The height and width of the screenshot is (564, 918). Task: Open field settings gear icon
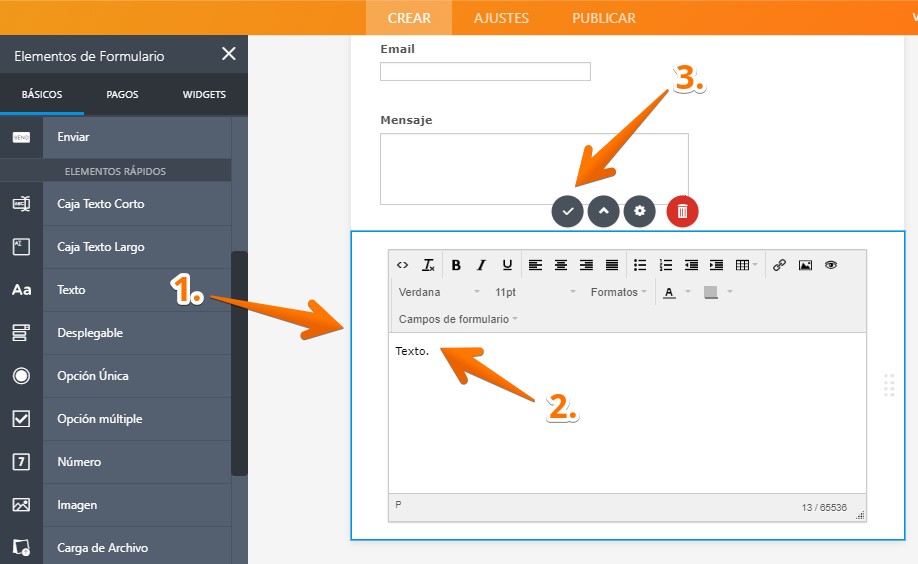pyautogui.click(x=640, y=211)
